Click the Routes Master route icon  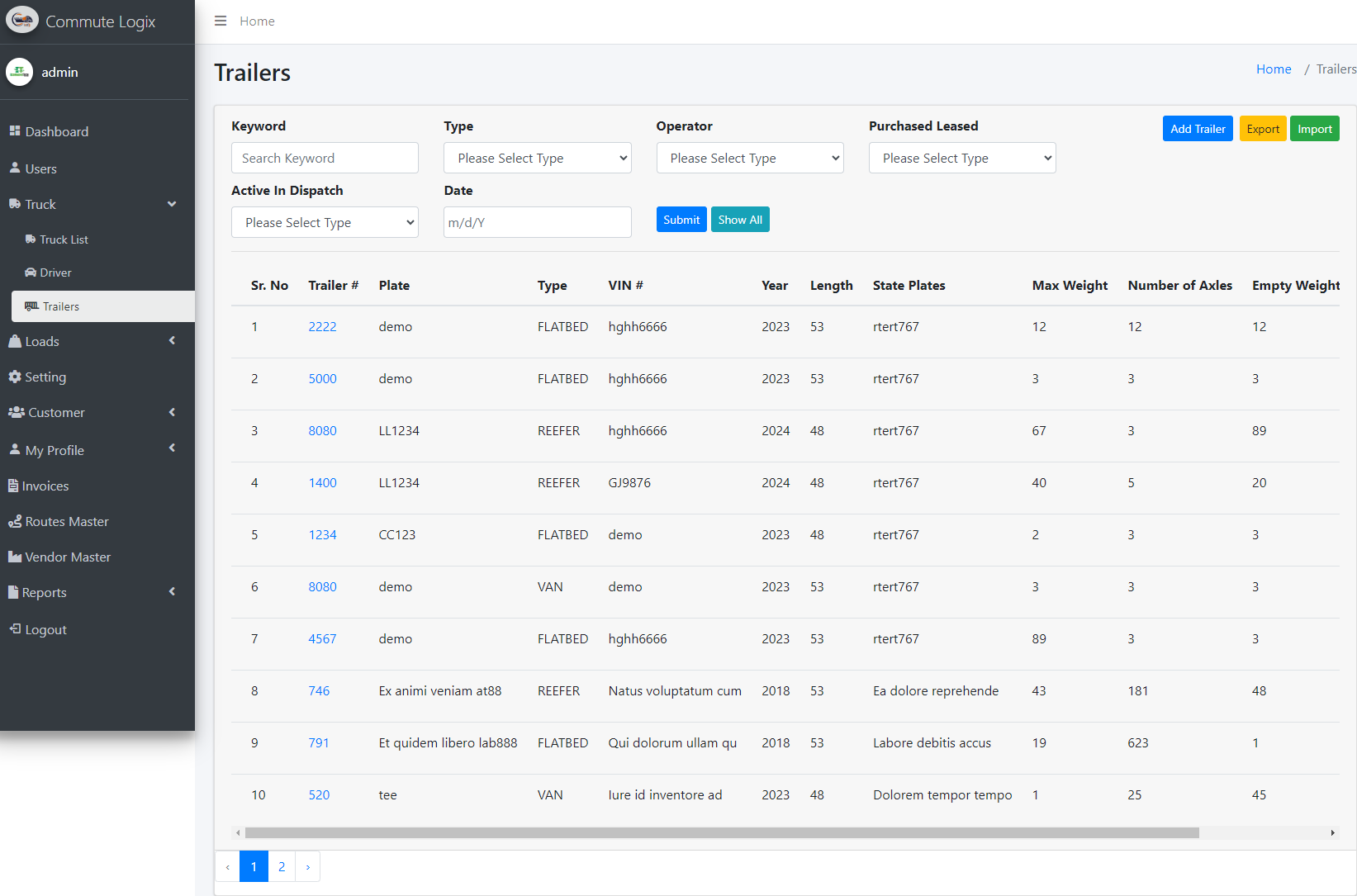[x=15, y=521]
